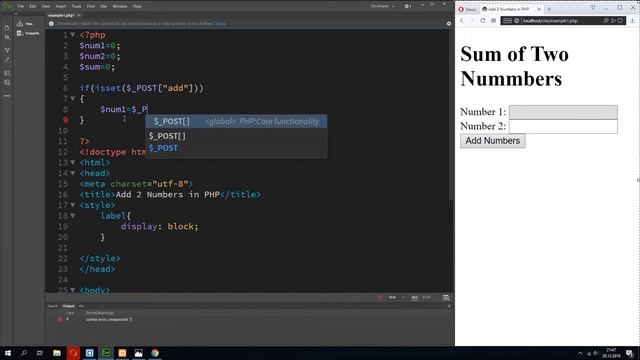
Task: Open the Insert menu in Dreamweaver
Action: coord(60,6)
